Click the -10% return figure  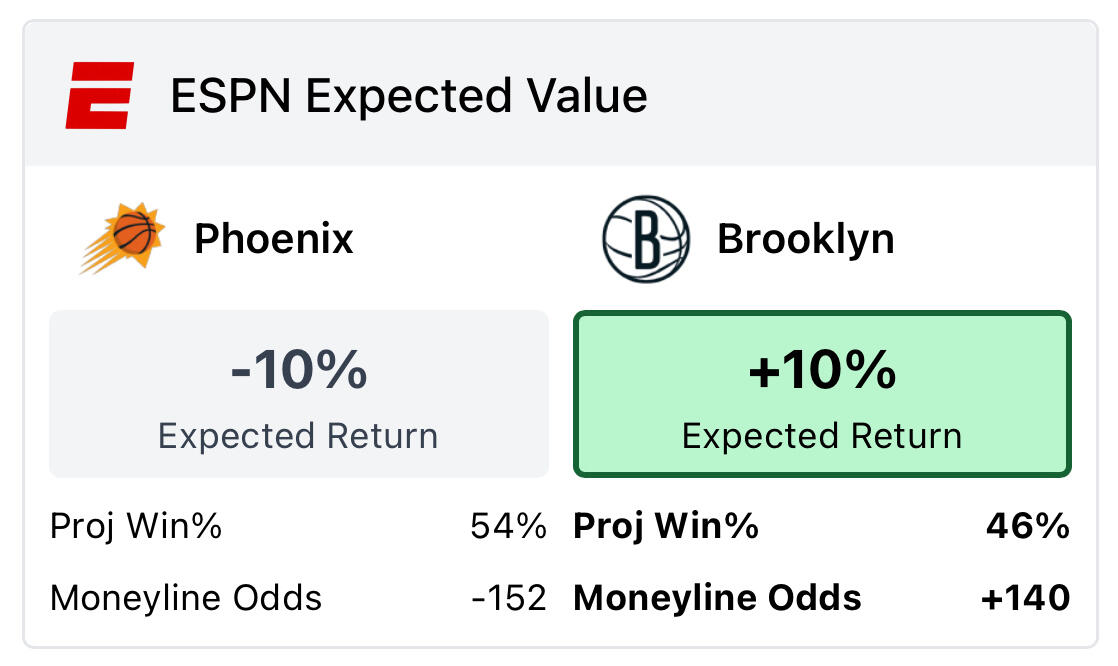point(299,370)
